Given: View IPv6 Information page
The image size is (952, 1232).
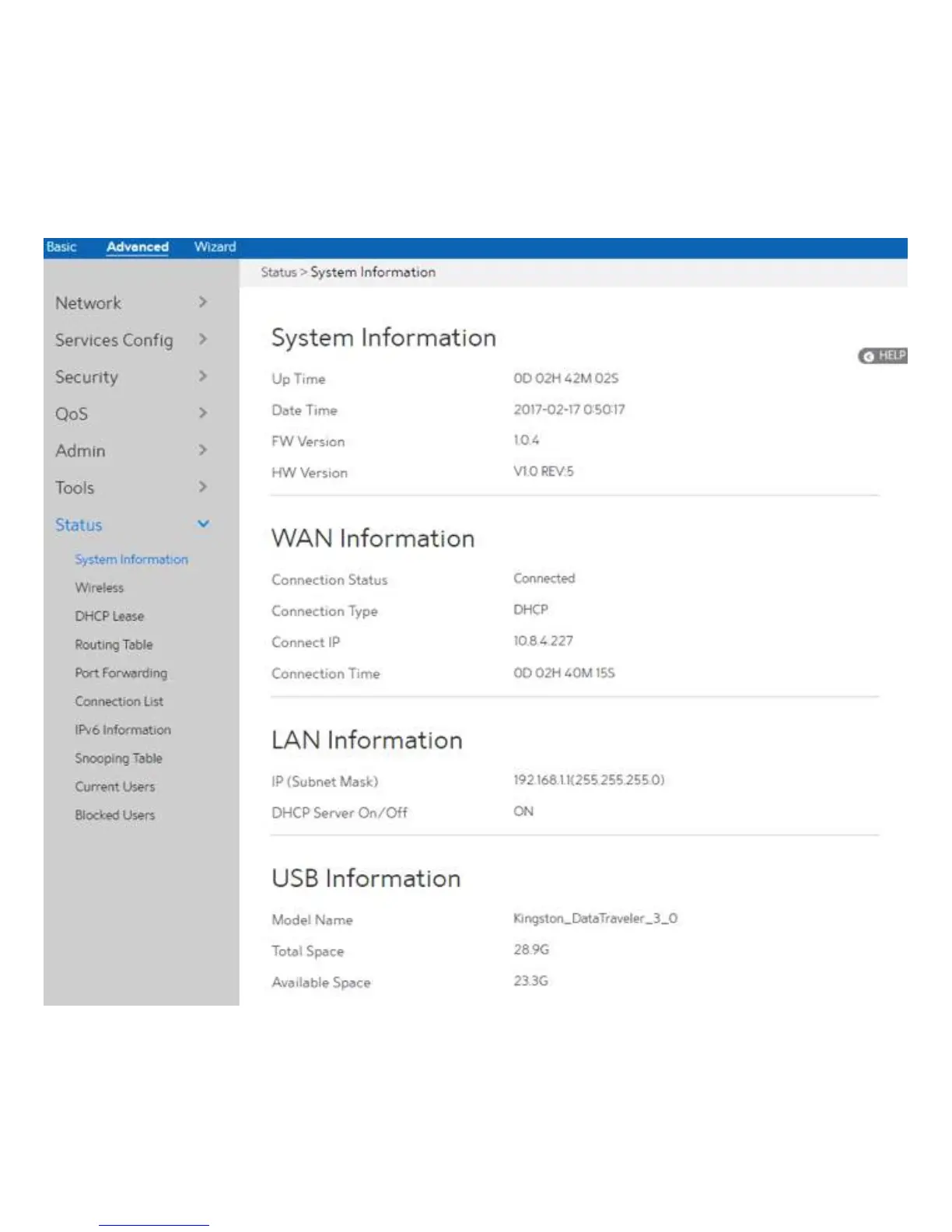Looking at the screenshot, I should point(123,730).
